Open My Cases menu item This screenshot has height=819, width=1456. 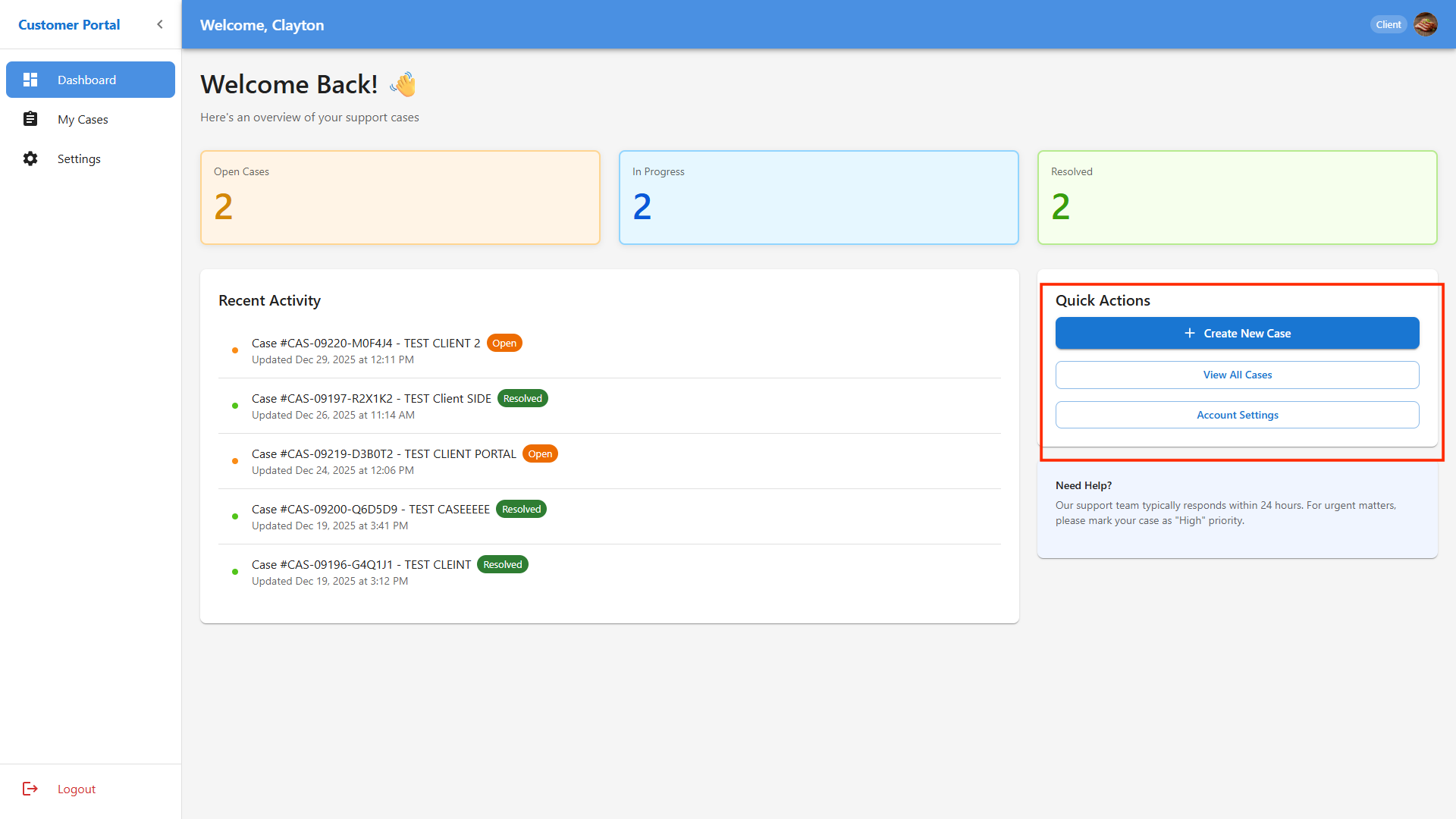[x=83, y=119]
